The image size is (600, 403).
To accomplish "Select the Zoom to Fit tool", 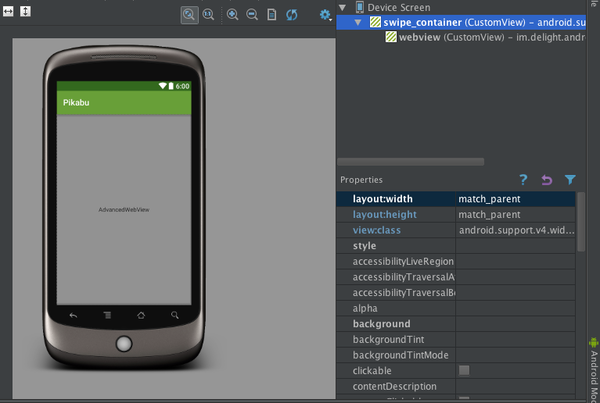I will 190,15.
